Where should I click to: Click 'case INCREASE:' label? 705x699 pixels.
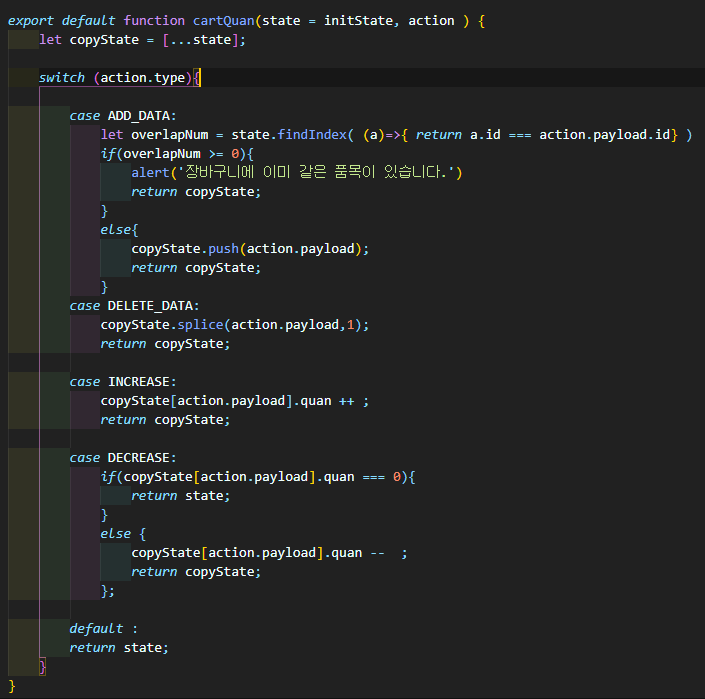pyautogui.click(x=123, y=382)
